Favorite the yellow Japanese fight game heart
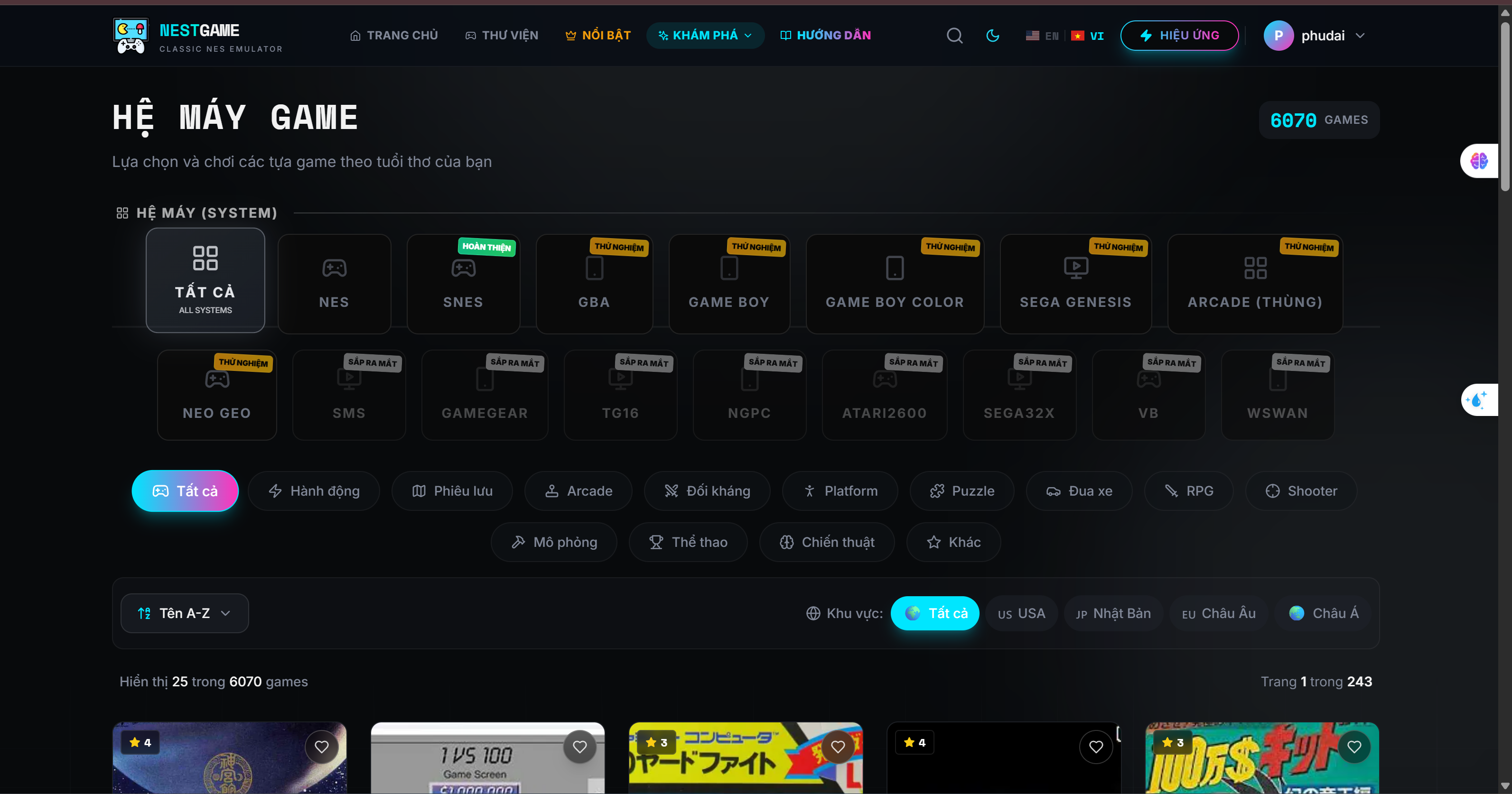This screenshot has height=794, width=1512. (x=838, y=747)
